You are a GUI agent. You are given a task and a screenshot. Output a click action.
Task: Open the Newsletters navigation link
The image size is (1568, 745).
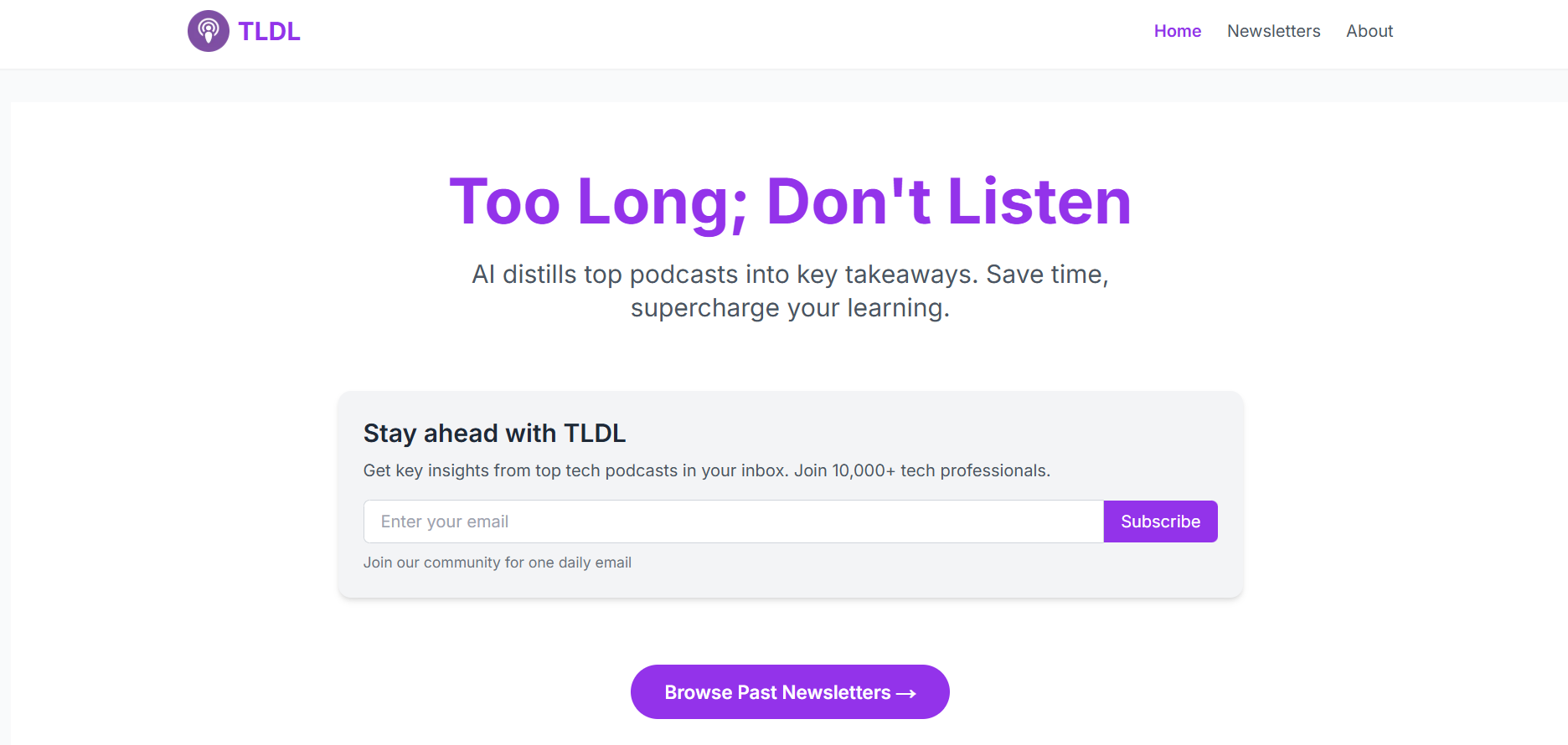1273,31
